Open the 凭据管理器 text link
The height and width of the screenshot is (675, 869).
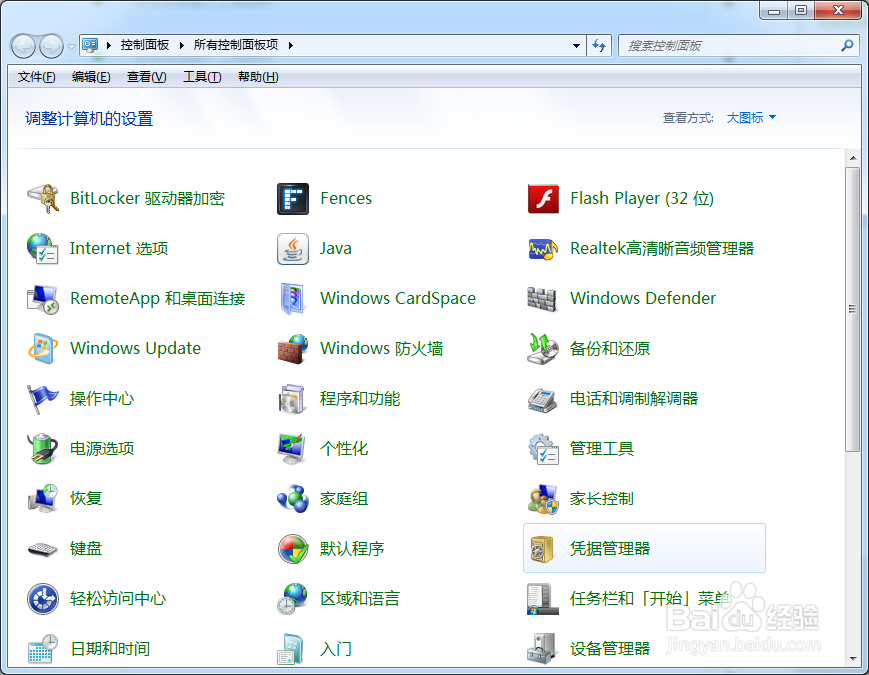click(x=610, y=549)
